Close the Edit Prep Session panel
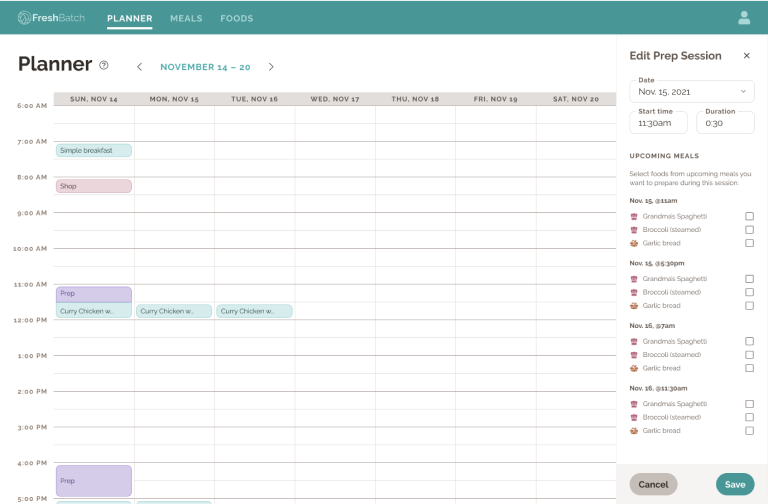This screenshot has height=504, width=768. tap(746, 56)
